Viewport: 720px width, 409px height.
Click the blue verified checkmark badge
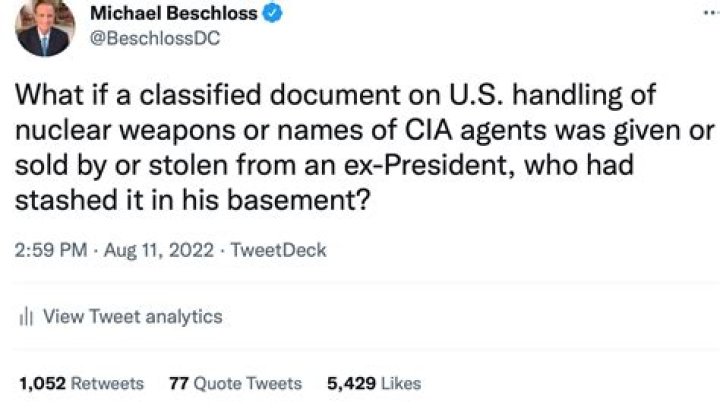pyautogui.click(x=272, y=13)
